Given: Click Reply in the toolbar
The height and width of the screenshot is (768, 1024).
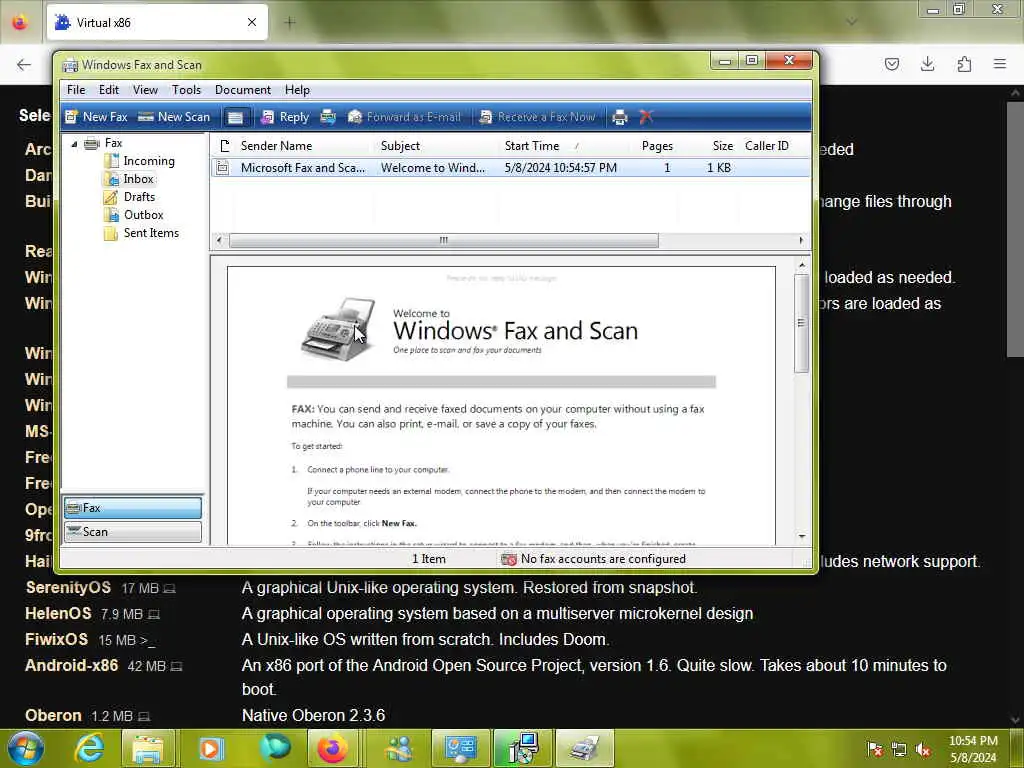Looking at the screenshot, I should (x=285, y=117).
